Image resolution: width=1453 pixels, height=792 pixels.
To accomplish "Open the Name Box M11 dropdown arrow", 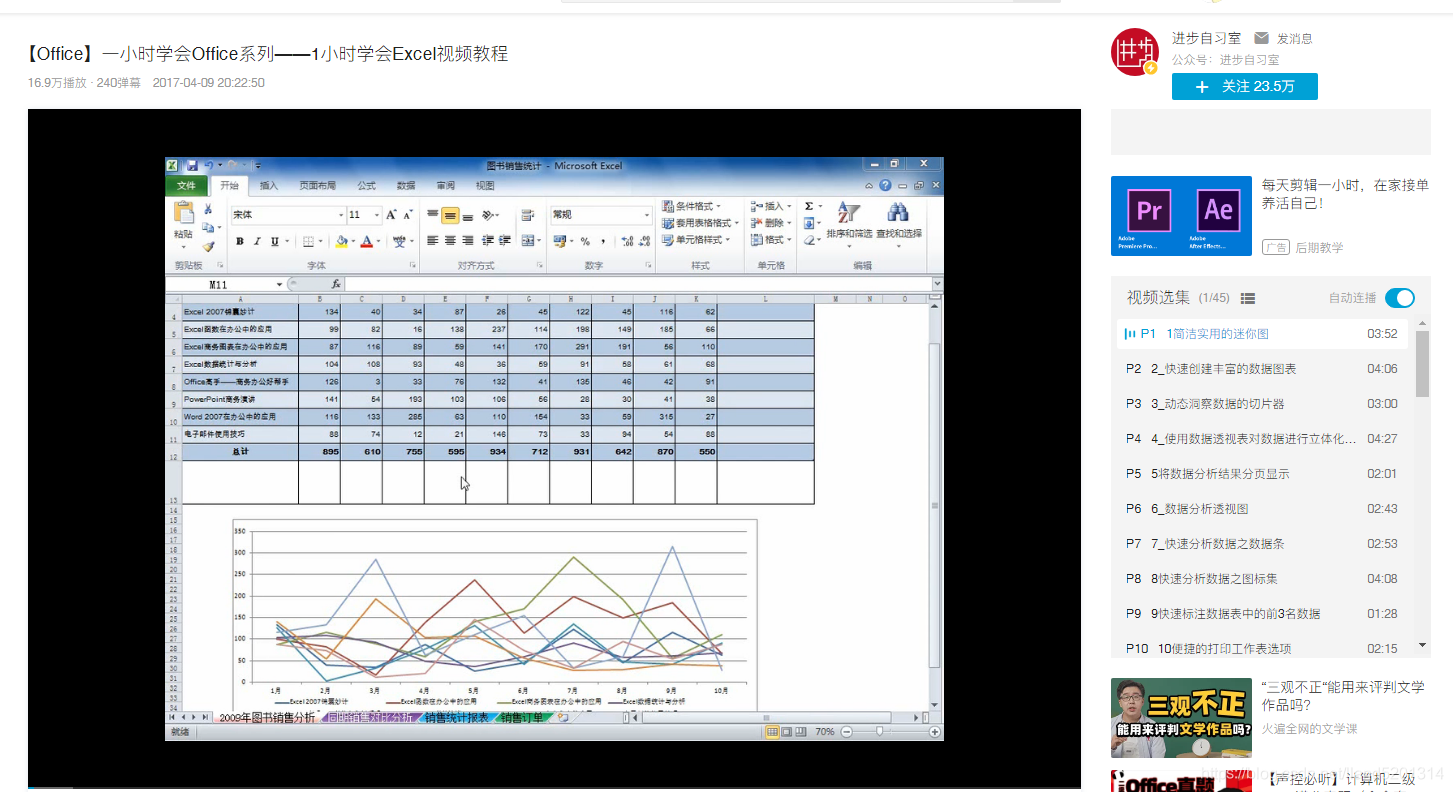I will (x=279, y=285).
